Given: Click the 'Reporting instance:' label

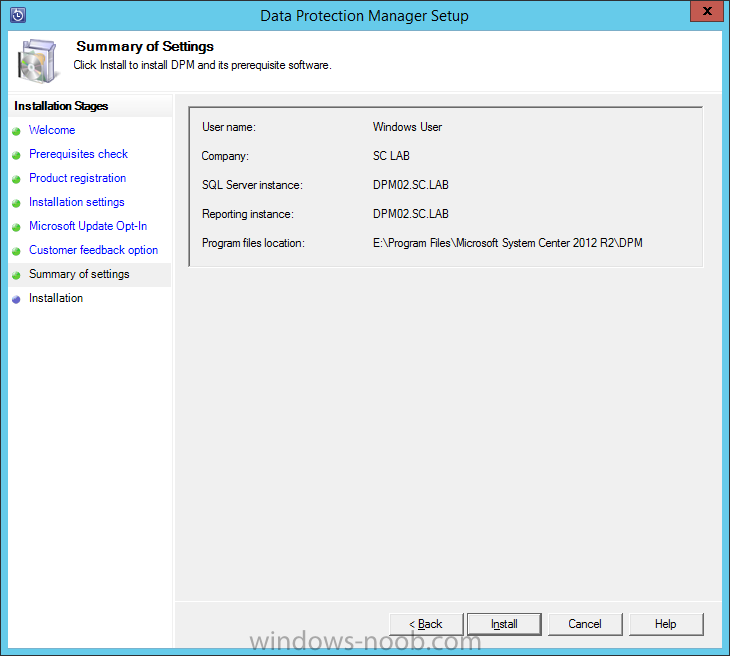Looking at the screenshot, I should [248, 214].
